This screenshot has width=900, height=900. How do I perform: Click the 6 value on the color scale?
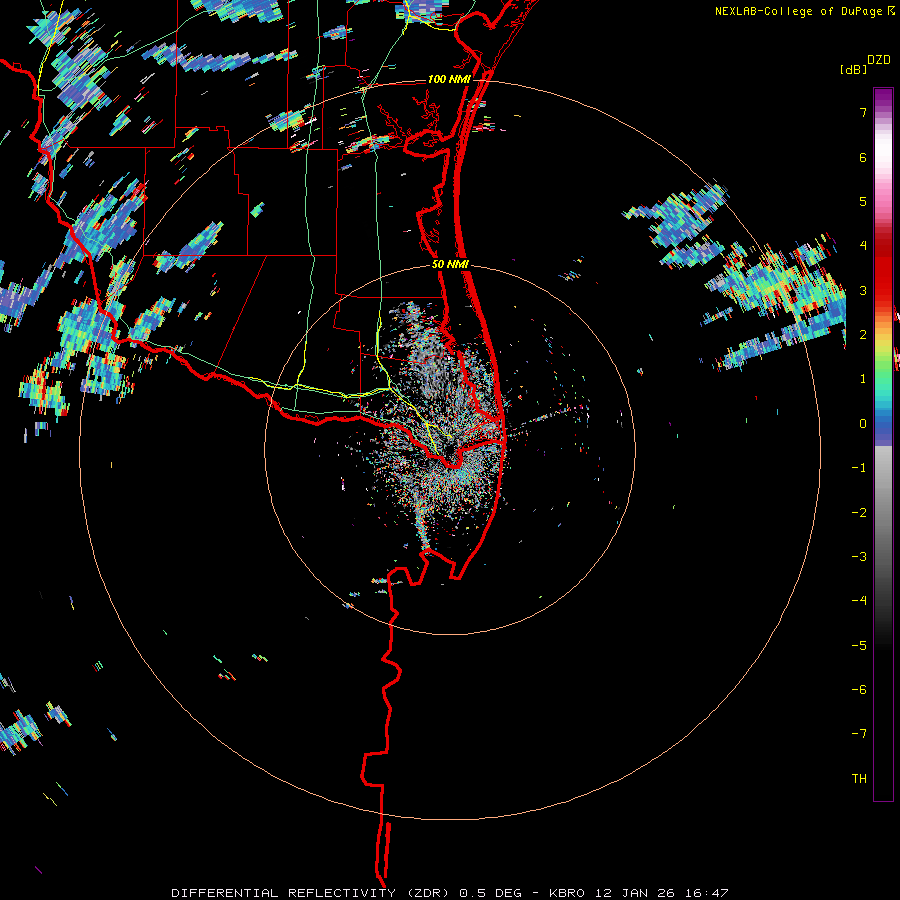[x=863, y=157]
